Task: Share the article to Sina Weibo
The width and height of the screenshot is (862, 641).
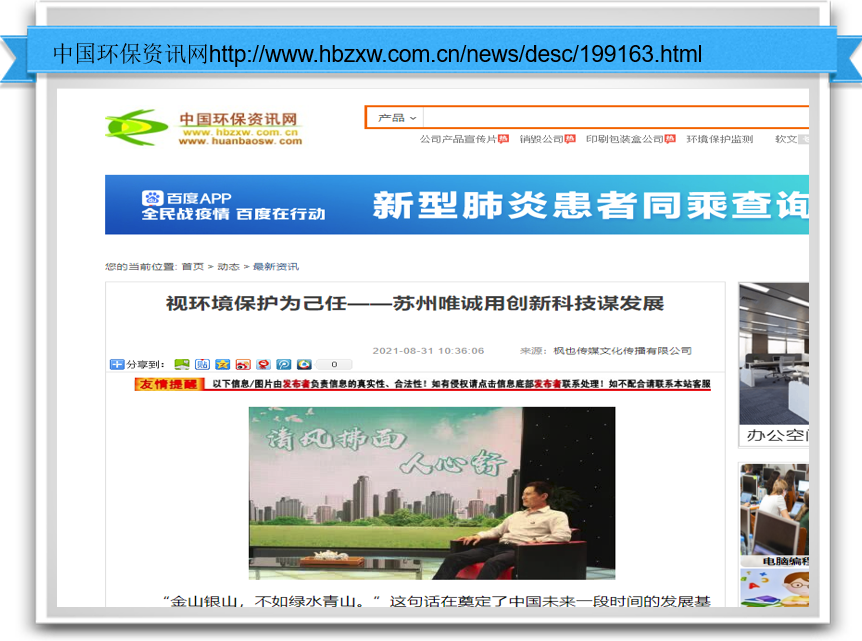Action: coord(243,365)
